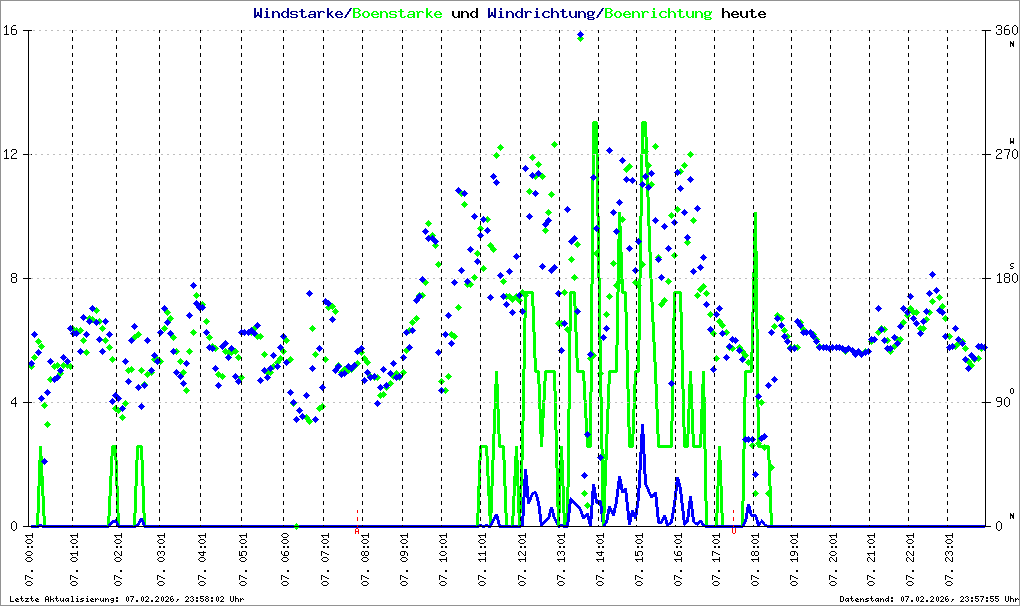Click the word "heute" in the title
This screenshot has height=606, width=1020.
tap(744, 13)
